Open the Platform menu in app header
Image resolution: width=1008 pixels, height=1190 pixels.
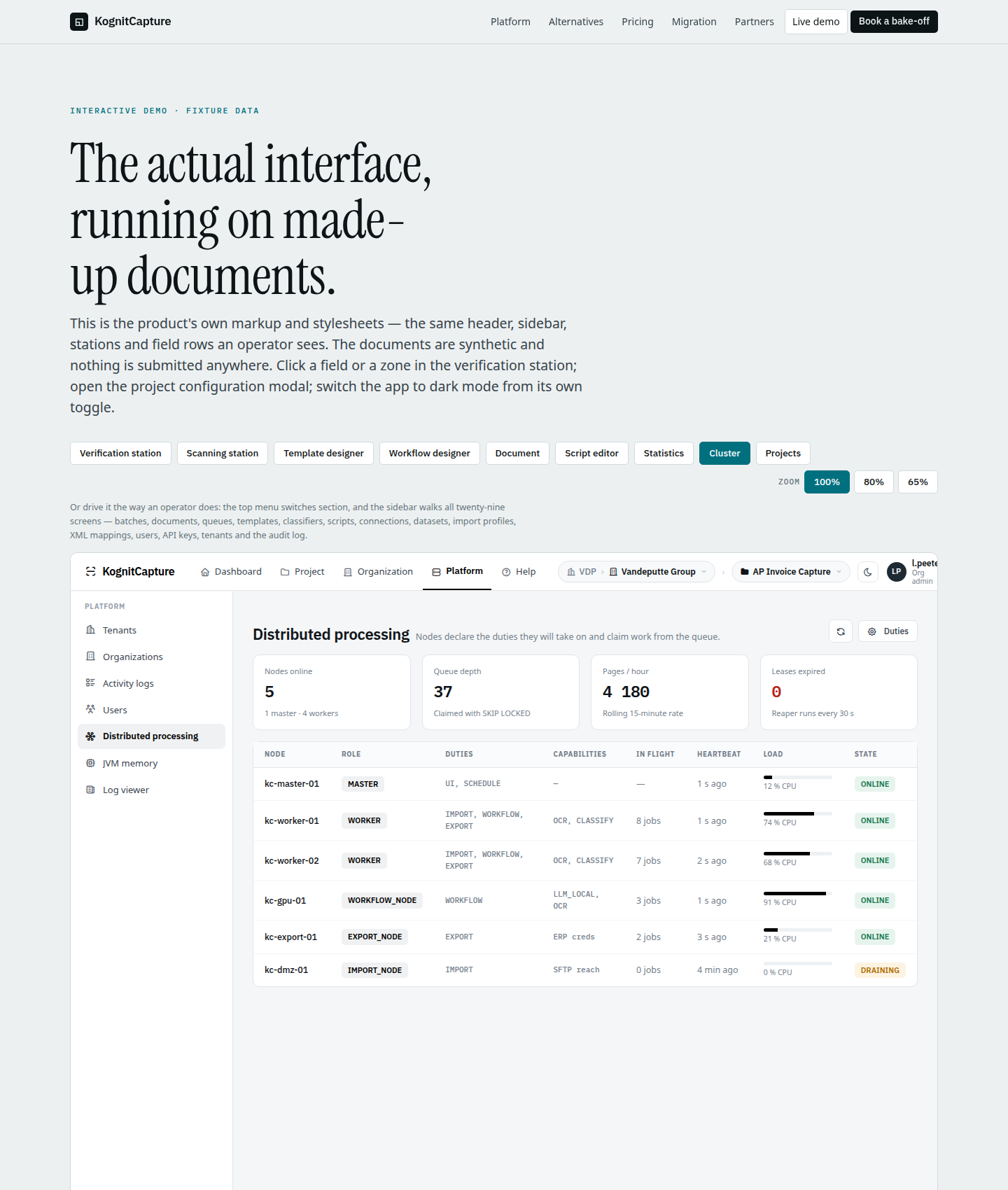(457, 571)
